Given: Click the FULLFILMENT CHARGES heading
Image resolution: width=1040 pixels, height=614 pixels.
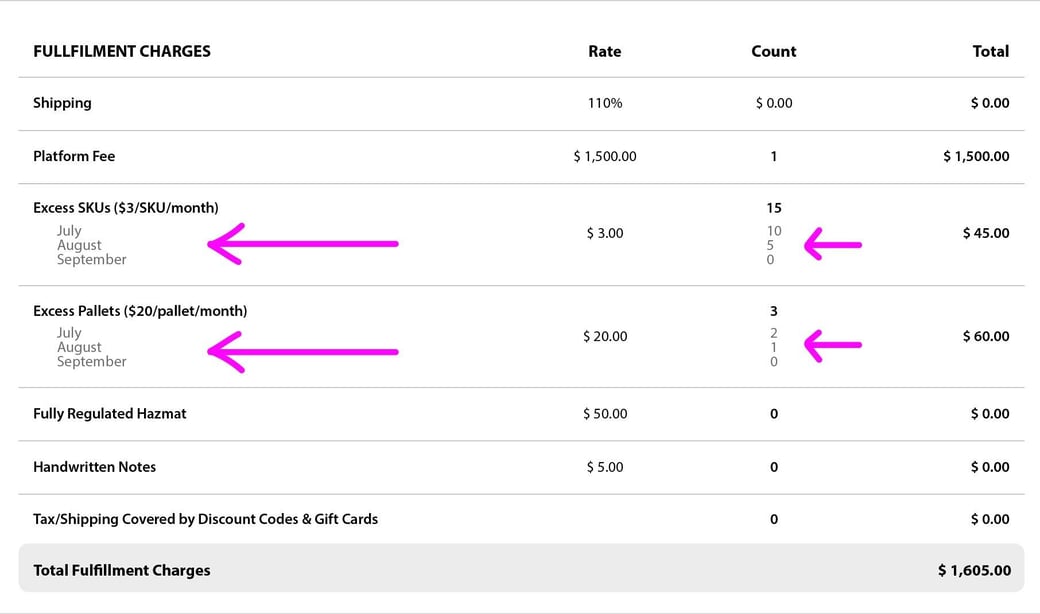Looking at the screenshot, I should pos(122,52).
